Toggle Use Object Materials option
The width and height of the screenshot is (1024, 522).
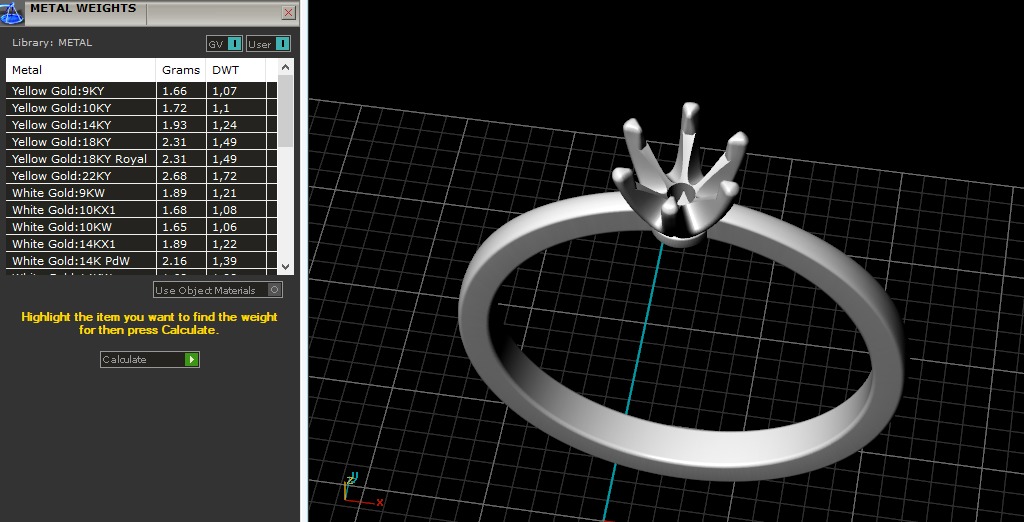(217, 290)
